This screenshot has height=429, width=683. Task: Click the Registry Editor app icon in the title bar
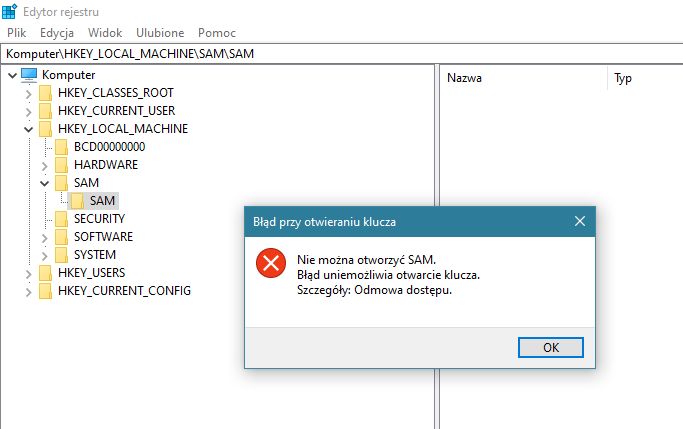9,11
